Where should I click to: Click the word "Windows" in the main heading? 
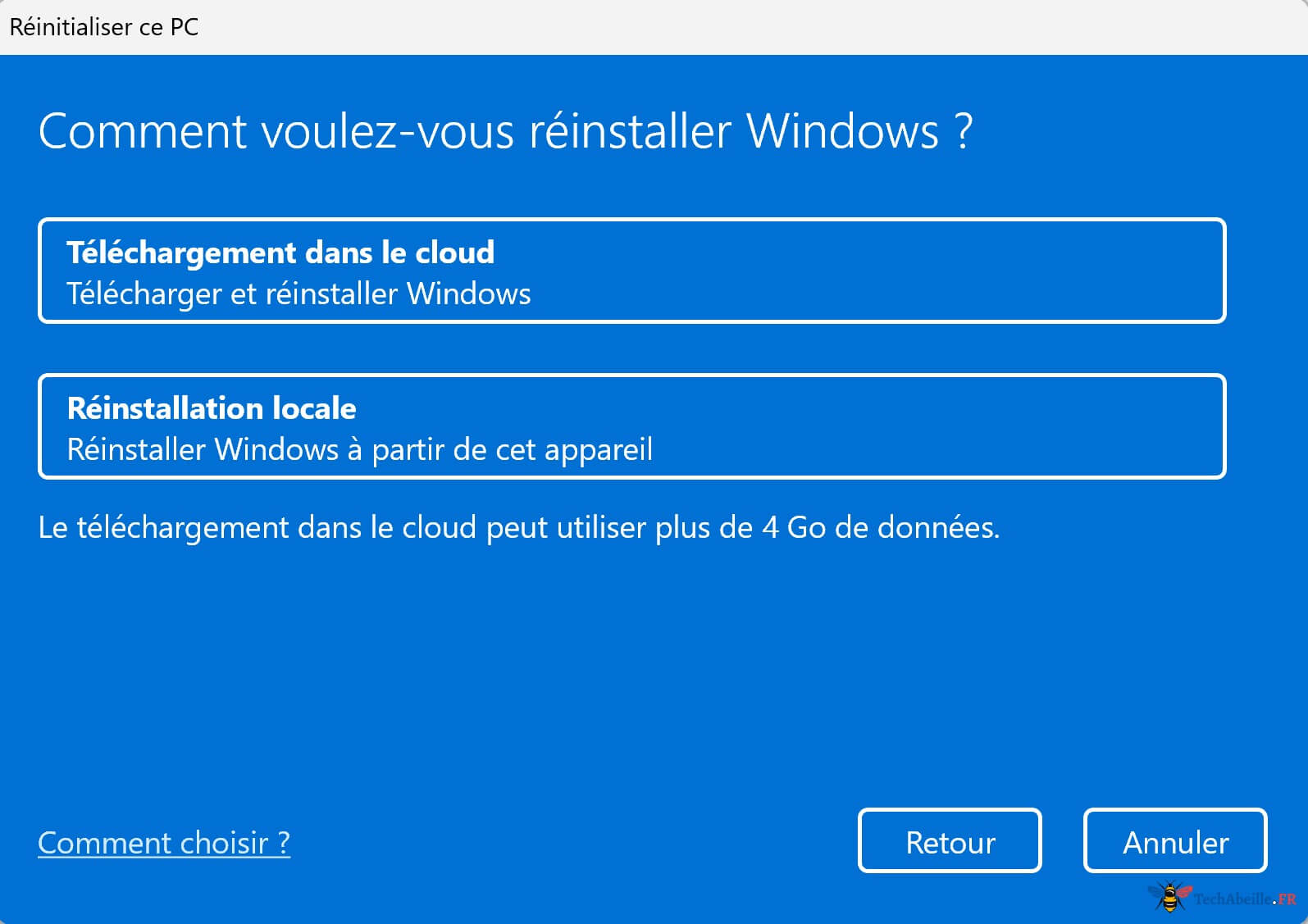point(842,131)
